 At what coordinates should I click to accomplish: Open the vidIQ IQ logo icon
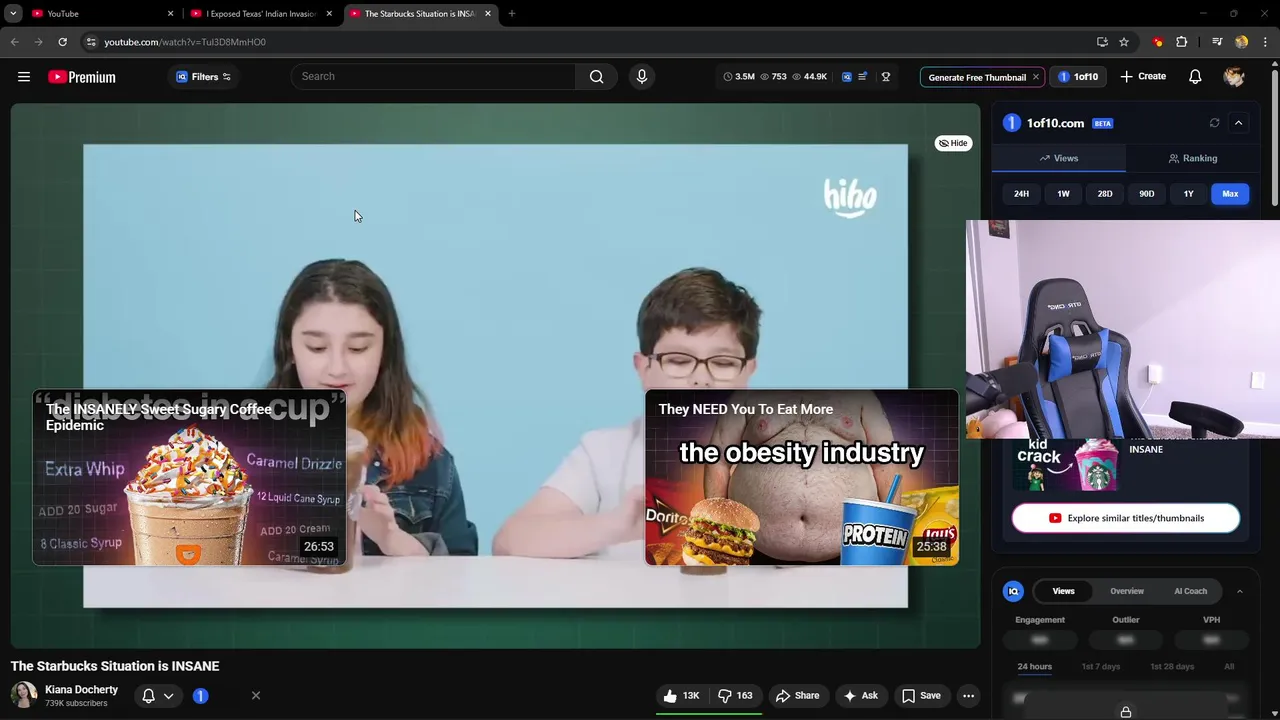click(1013, 591)
